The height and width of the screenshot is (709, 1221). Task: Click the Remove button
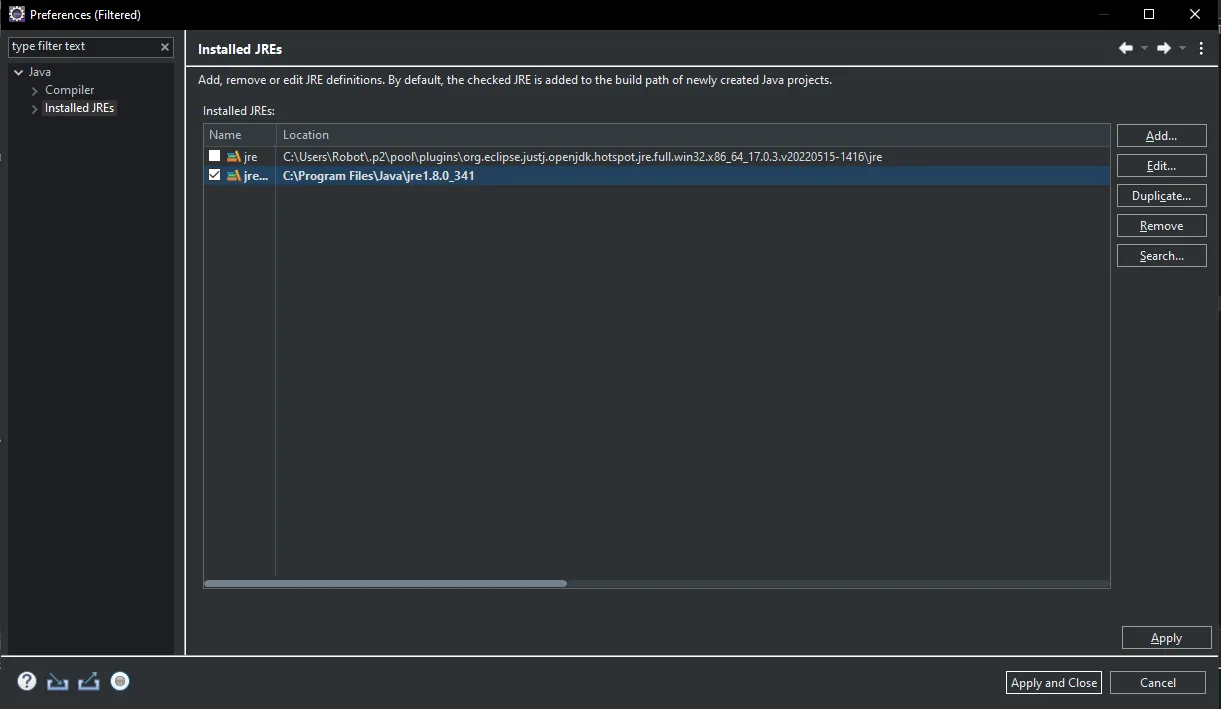coord(1162,226)
